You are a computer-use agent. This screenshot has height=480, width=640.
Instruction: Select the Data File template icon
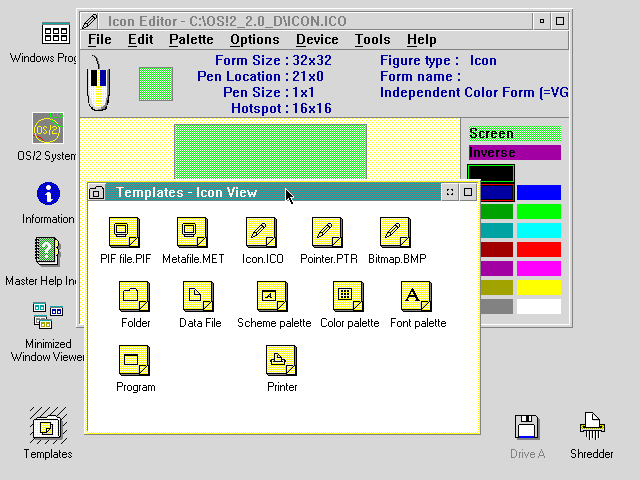click(x=198, y=296)
